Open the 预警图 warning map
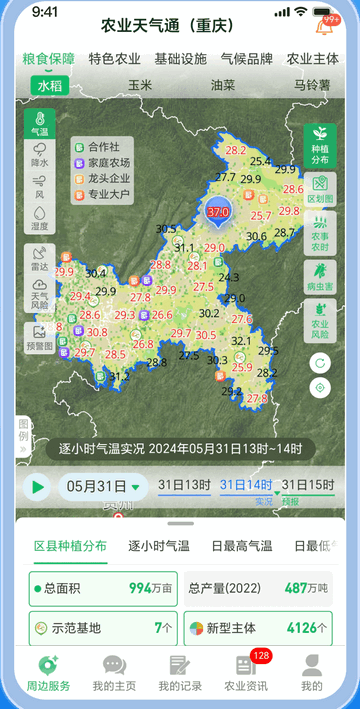Screen dimensions: 360x709 pos(40,337)
